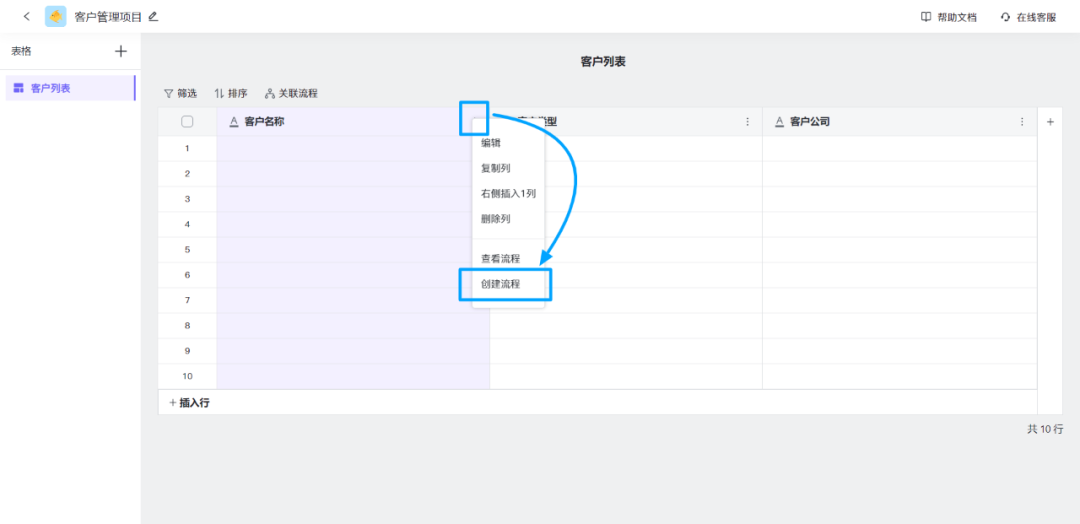The image size is (1080, 524).
Task: Click 复制列 to duplicate column
Action: pyautogui.click(x=496, y=168)
